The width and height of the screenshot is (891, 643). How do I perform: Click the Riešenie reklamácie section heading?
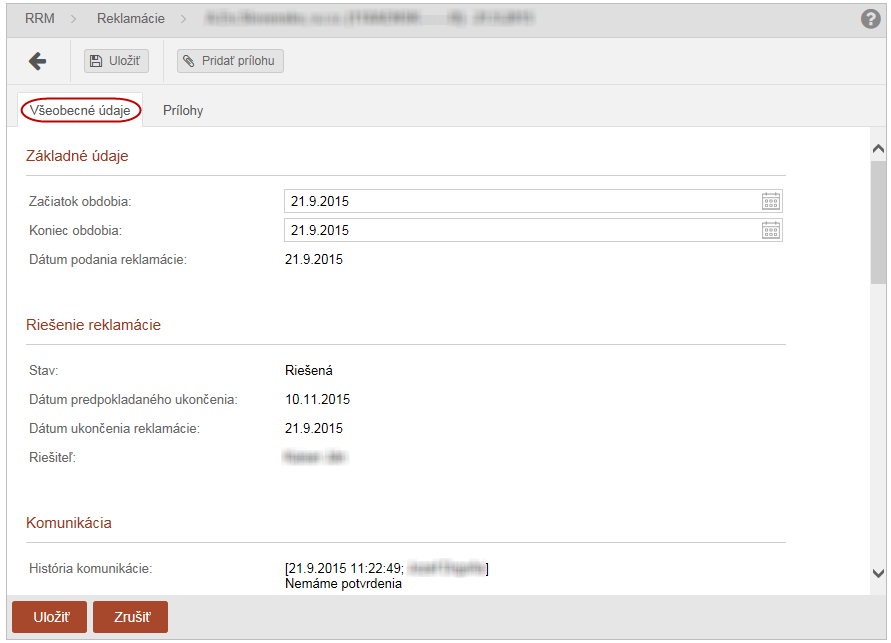[x=93, y=324]
